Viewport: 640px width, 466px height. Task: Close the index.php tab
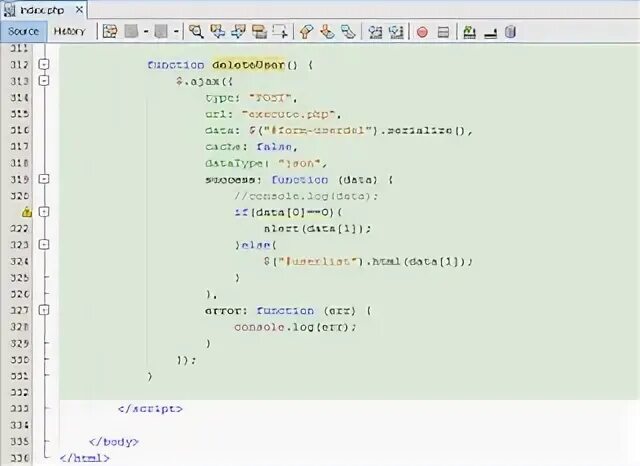coord(79,9)
